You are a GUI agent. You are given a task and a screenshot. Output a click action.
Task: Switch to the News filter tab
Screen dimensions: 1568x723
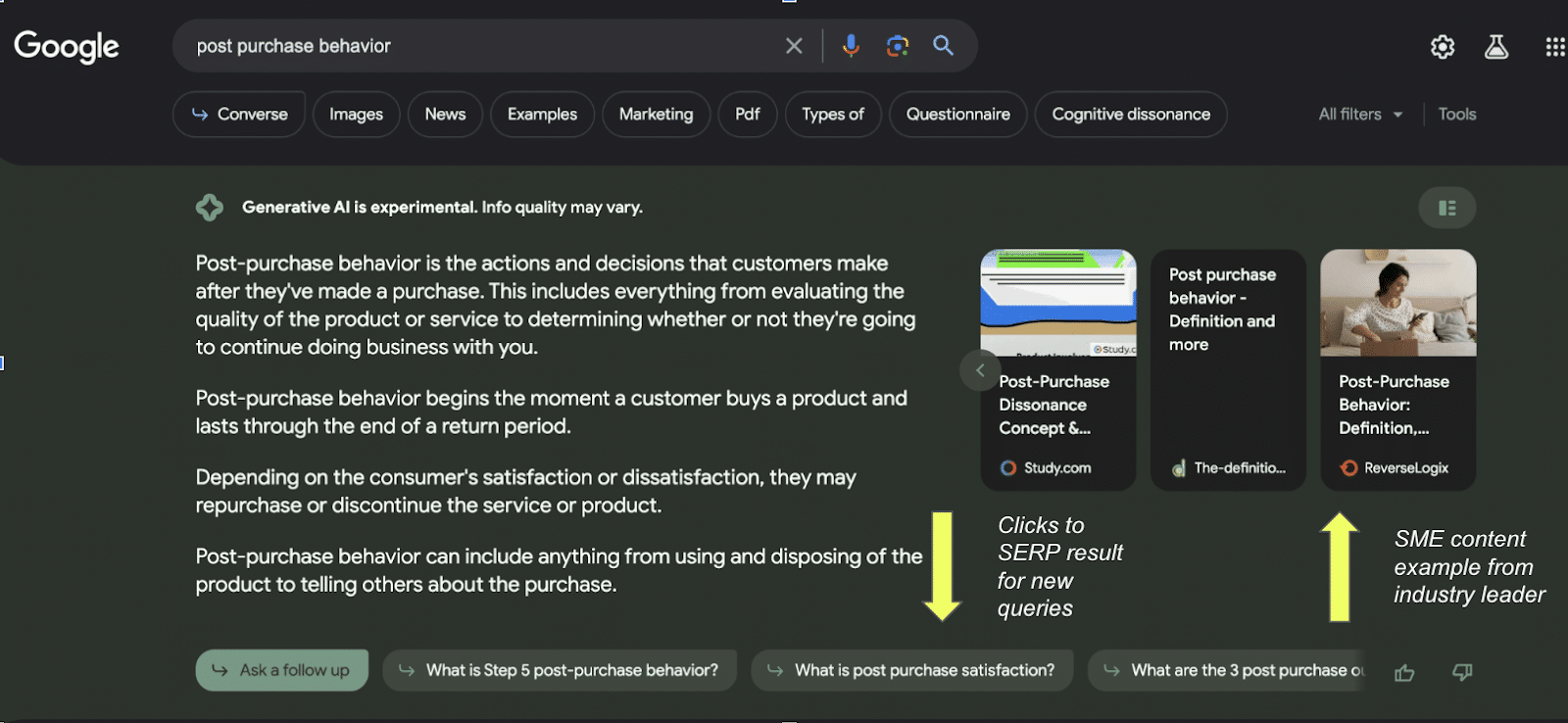point(445,115)
